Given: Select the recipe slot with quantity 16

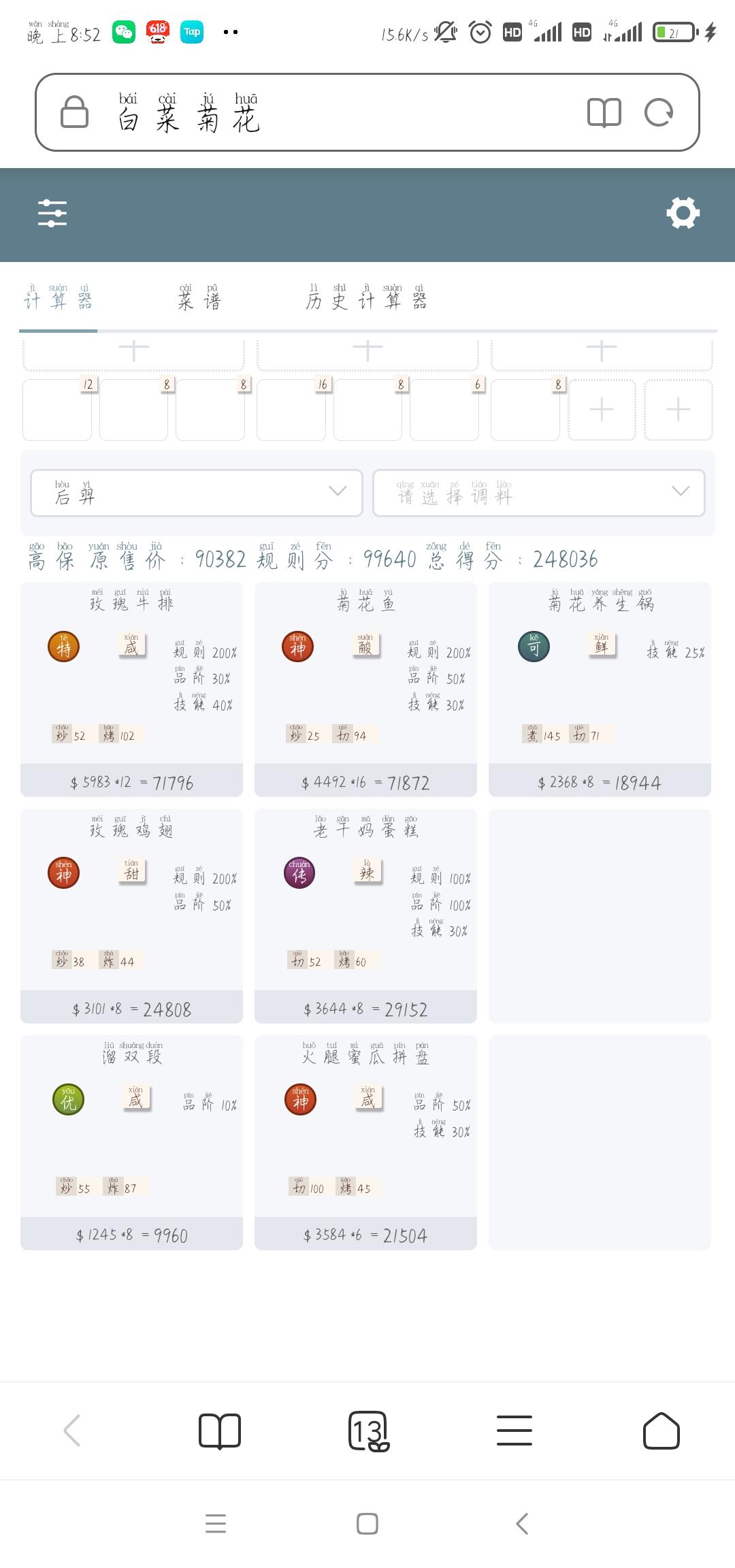Looking at the screenshot, I should [x=291, y=410].
